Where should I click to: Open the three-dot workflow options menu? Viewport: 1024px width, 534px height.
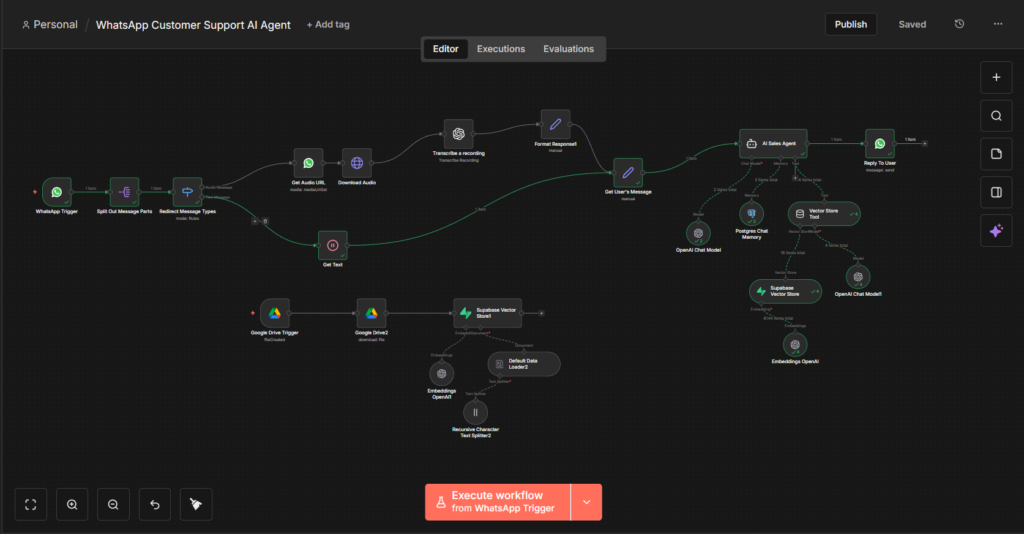coord(997,24)
